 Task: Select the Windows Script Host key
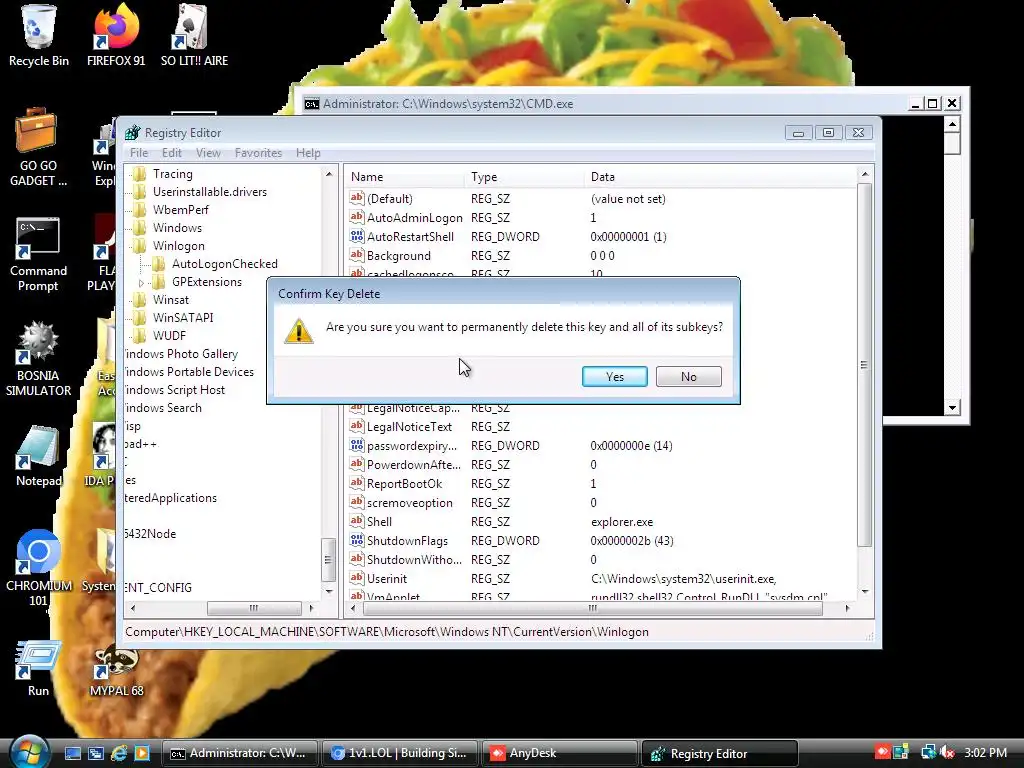coord(175,390)
